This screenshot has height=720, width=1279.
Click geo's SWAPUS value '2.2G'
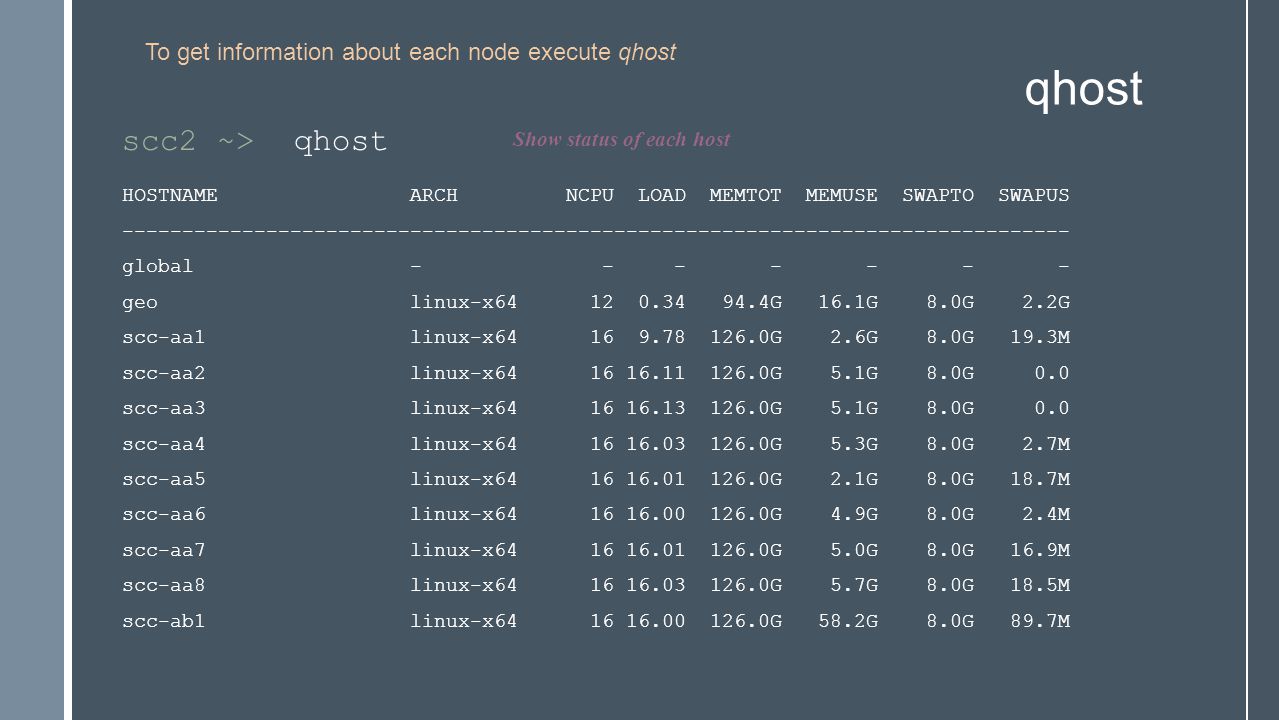point(1046,303)
